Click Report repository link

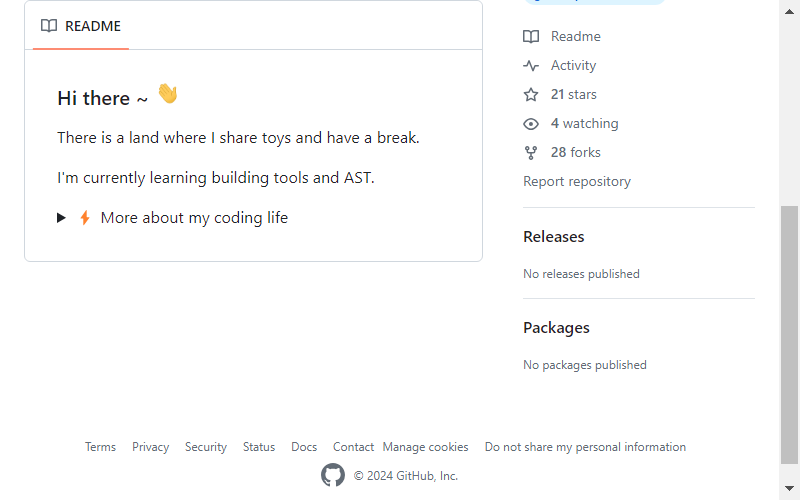[x=577, y=182]
